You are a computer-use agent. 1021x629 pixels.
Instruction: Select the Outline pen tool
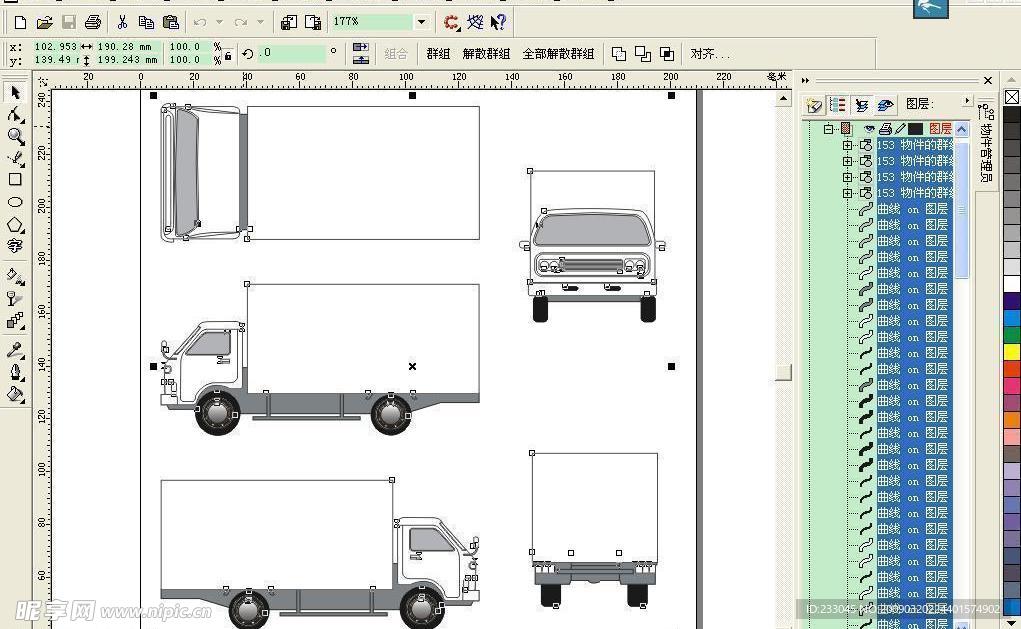(x=15, y=372)
